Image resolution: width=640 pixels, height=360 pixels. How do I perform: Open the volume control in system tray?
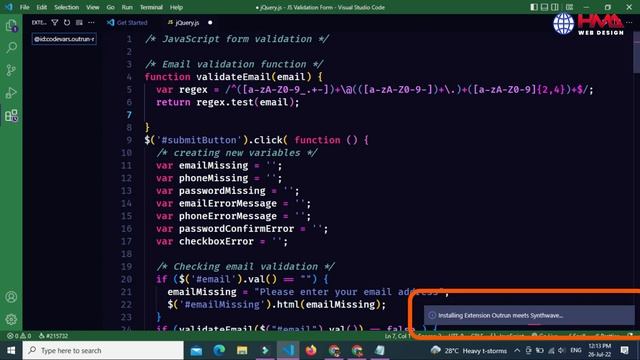(561, 350)
